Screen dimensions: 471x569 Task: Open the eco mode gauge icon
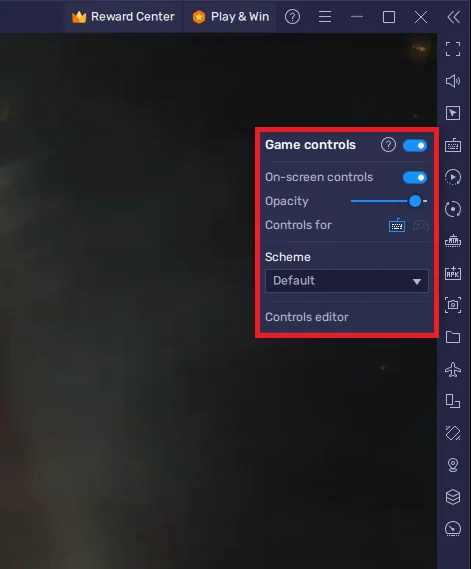tap(453, 529)
